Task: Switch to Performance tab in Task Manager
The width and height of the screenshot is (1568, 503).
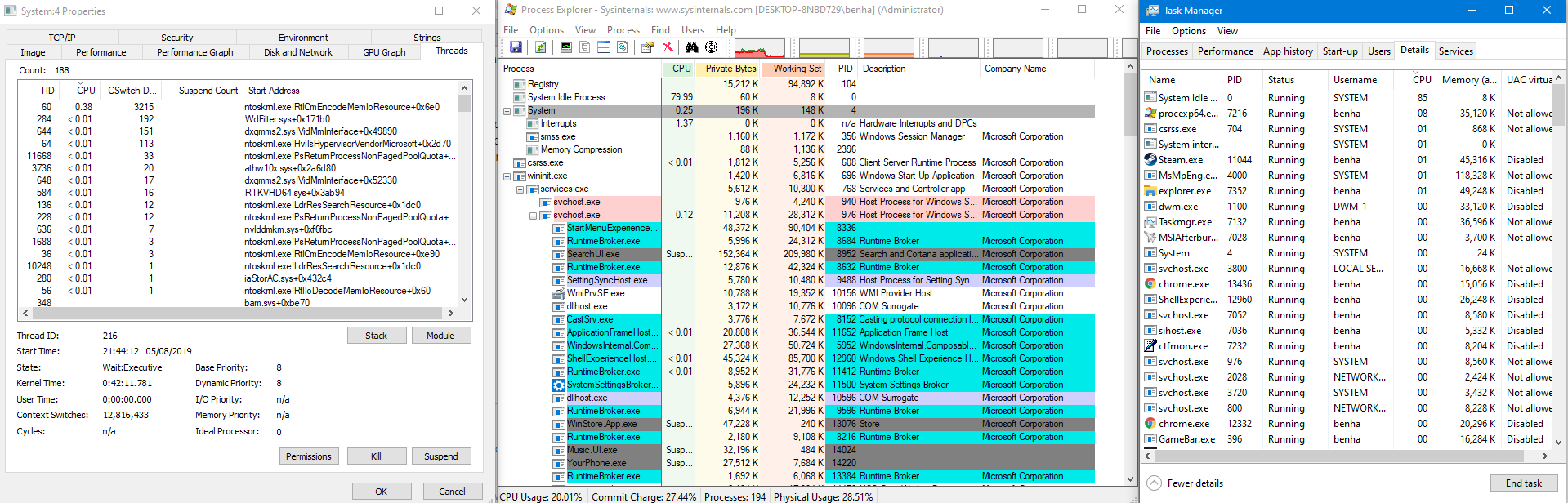Action: point(1225,51)
